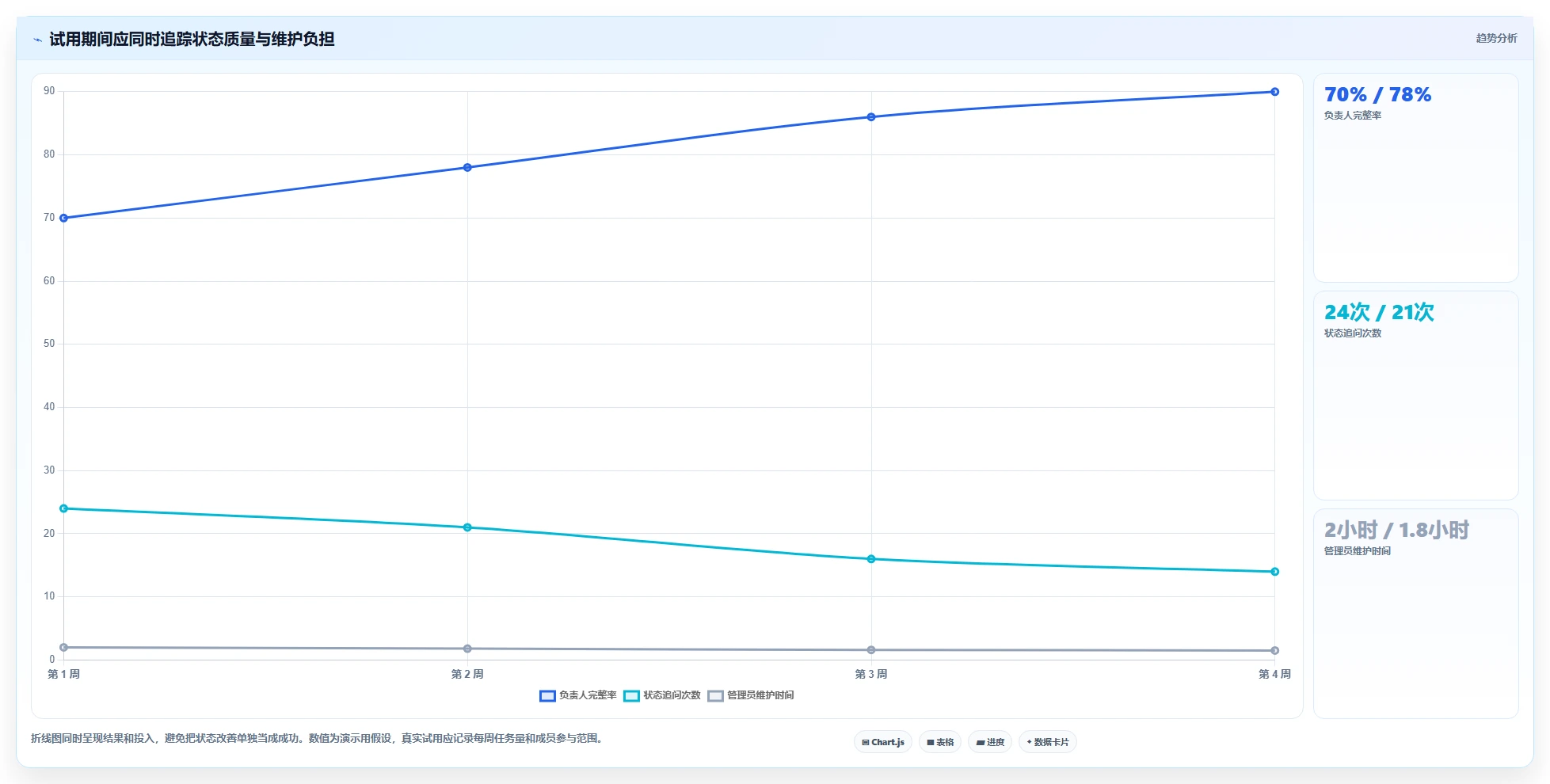Click the 第 3 周 axis label

click(x=871, y=674)
